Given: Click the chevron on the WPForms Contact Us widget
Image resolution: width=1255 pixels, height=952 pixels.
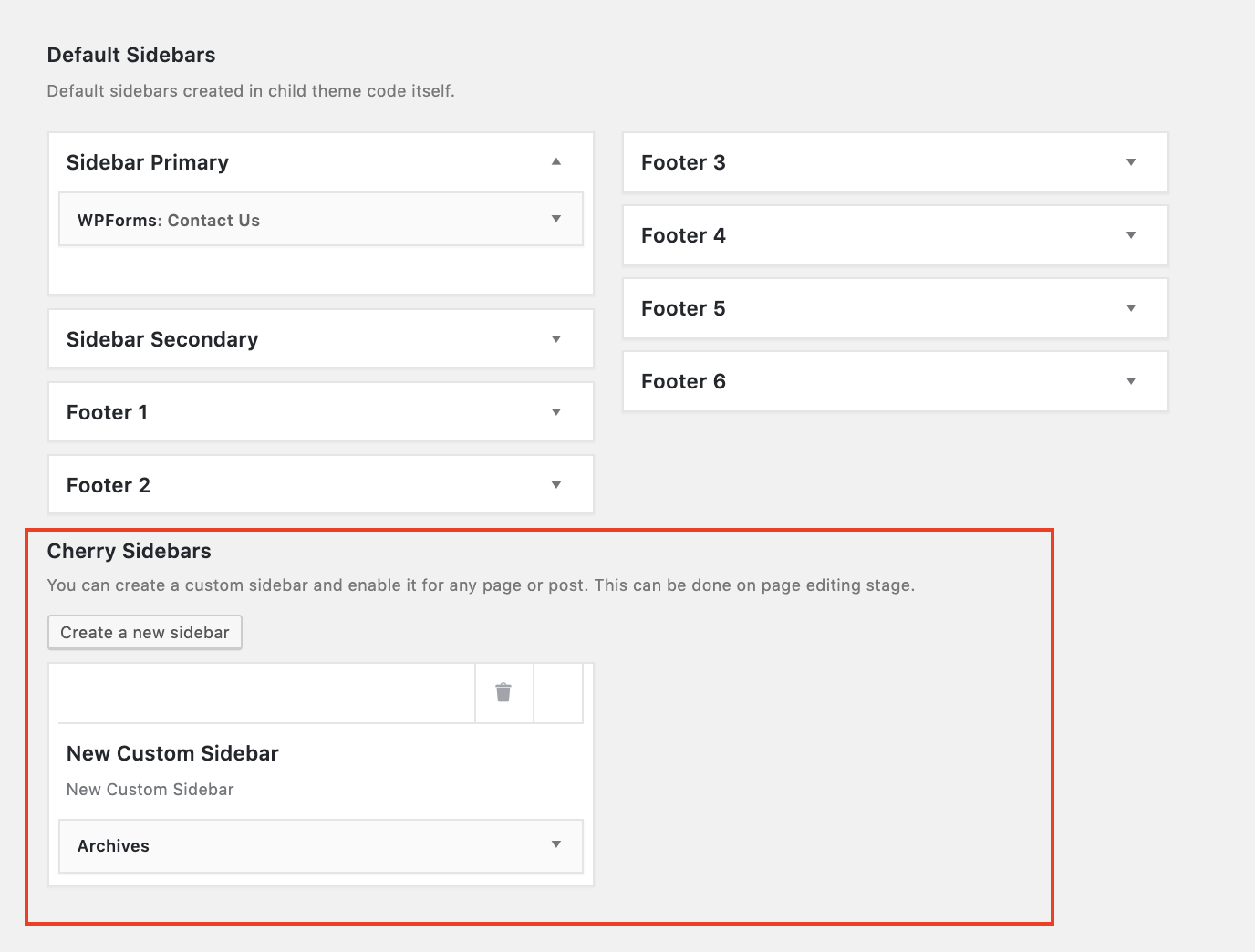Looking at the screenshot, I should [x=556, y=219].
